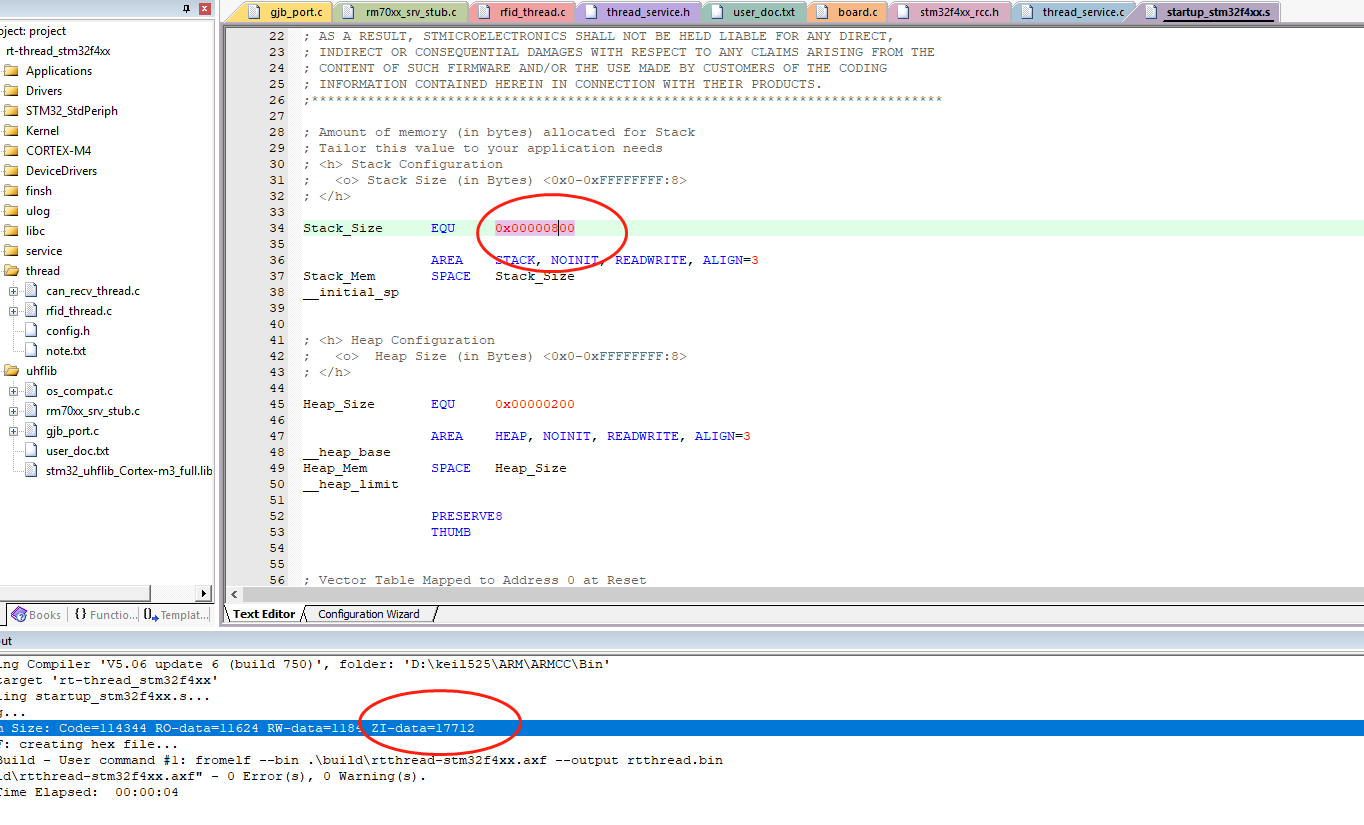
Task: Switch to thread_service.c tab
Action: 1073,12
